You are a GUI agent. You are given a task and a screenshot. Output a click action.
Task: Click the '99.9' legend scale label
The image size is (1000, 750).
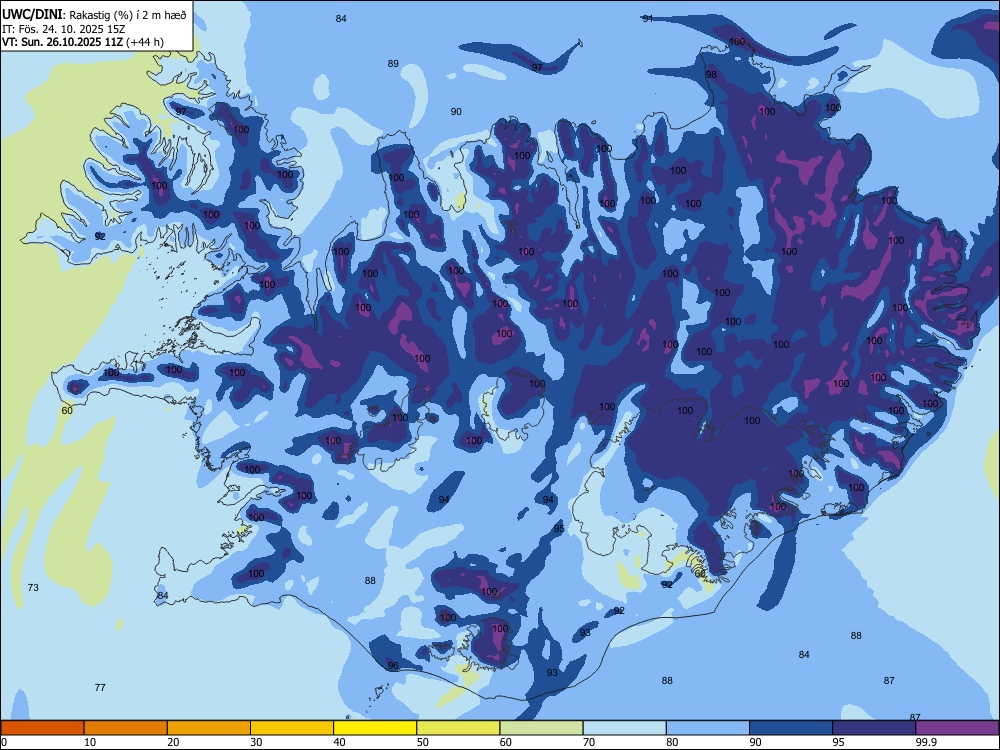926,742
